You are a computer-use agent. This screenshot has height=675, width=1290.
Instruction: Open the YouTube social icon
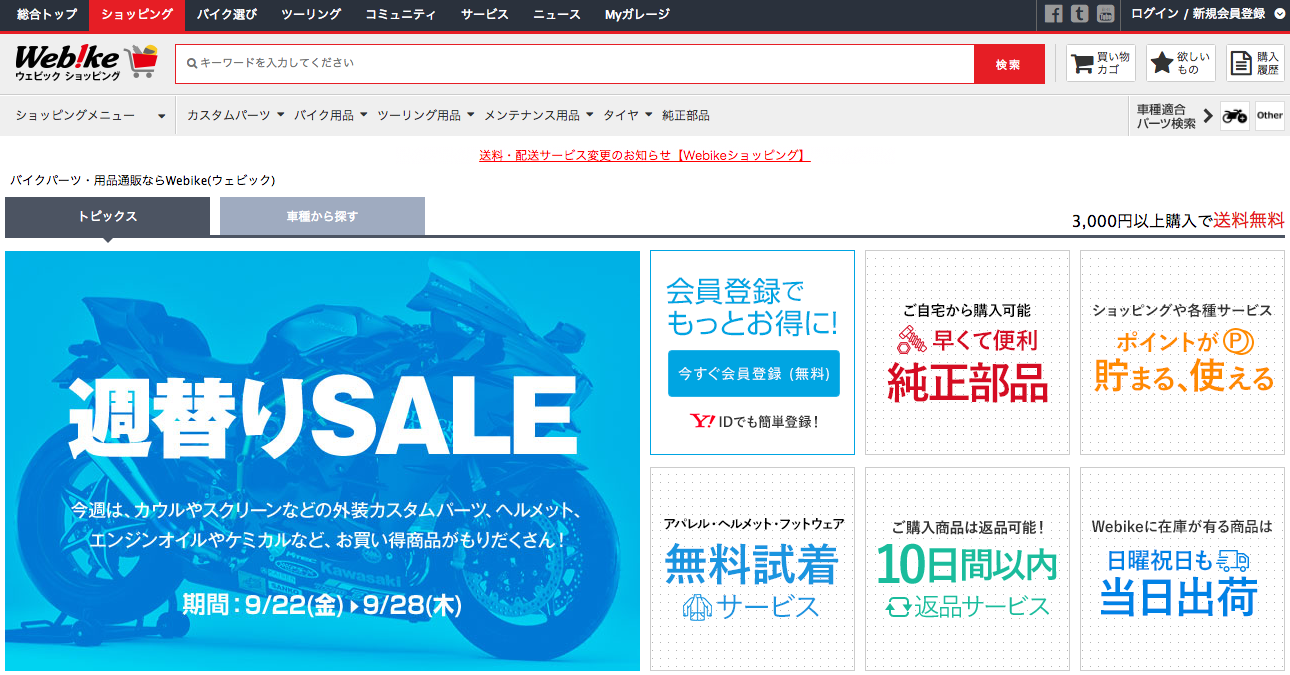pyautogui.click(x=1105, y=14)
